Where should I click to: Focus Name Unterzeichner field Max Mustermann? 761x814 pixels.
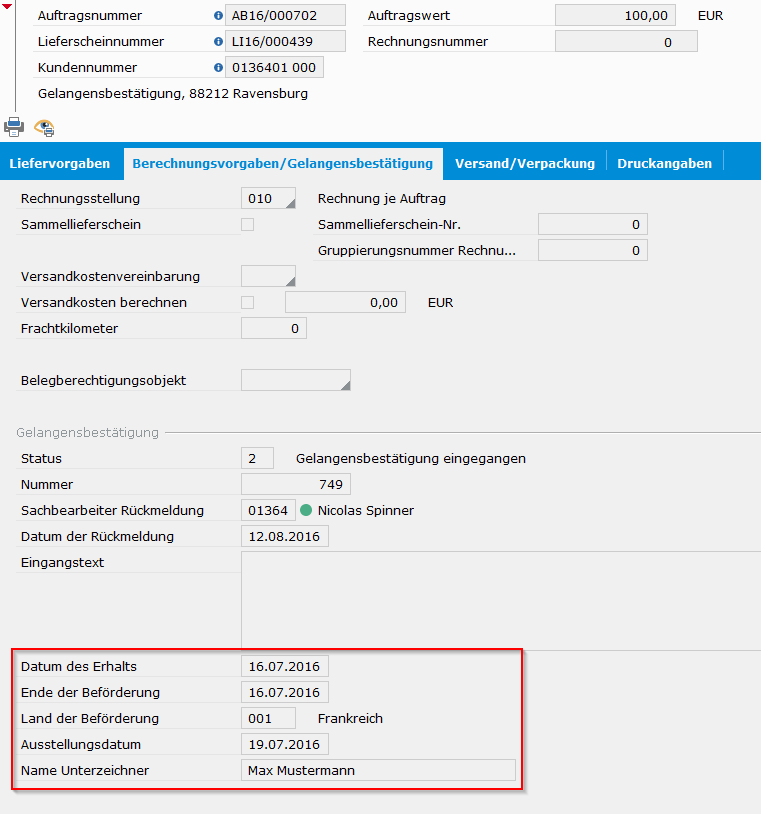tap(378, 770)
